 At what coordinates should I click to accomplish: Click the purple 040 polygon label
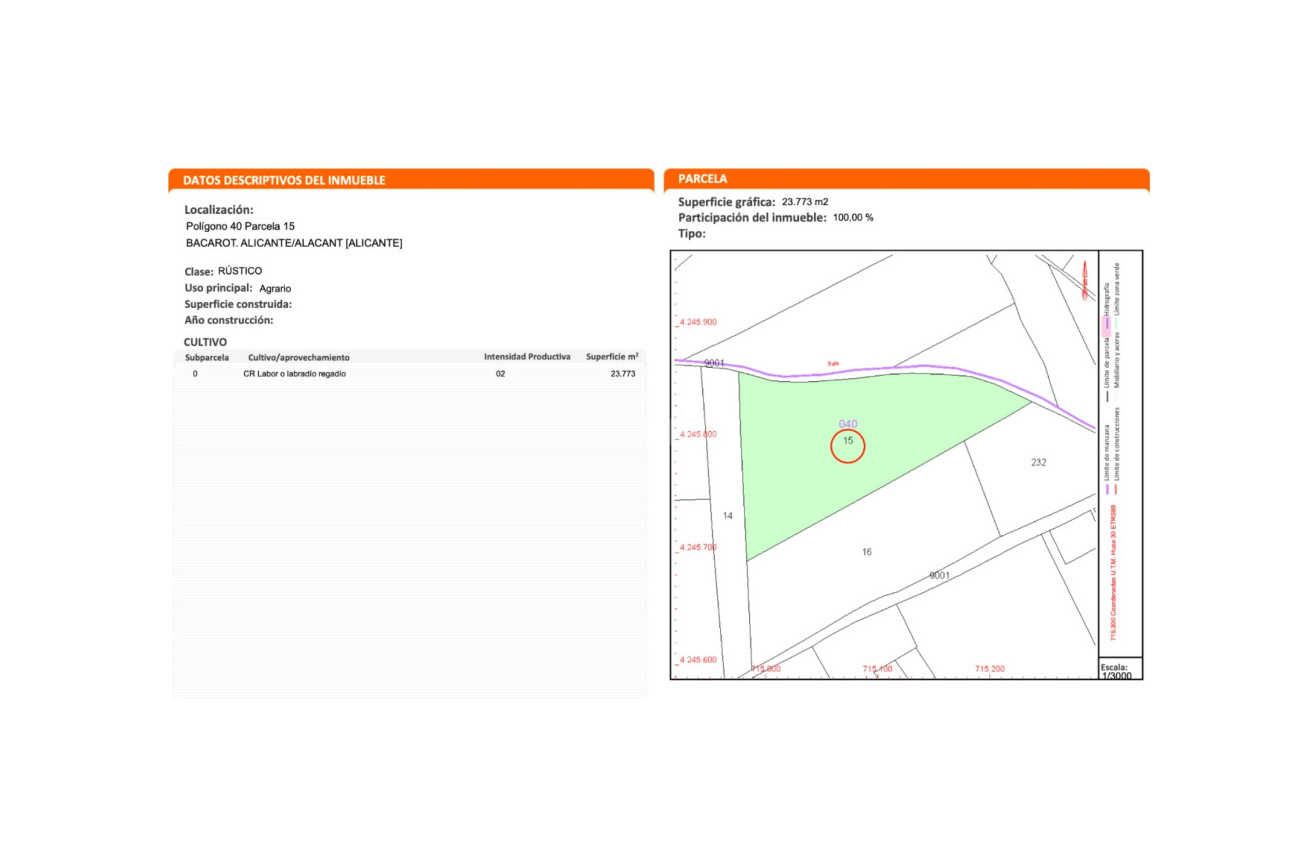(847, 424)
